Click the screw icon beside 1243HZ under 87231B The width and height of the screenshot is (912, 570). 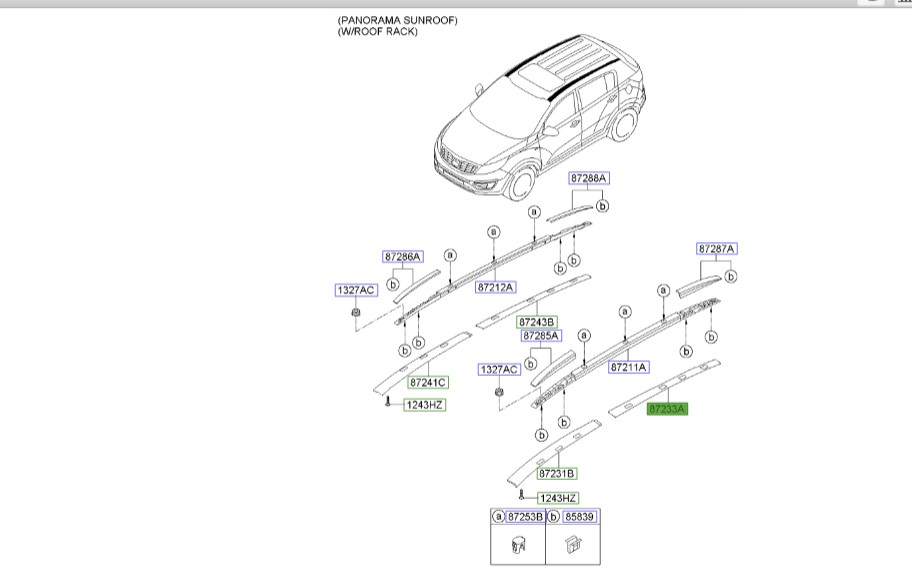click(x=521, y=497)
